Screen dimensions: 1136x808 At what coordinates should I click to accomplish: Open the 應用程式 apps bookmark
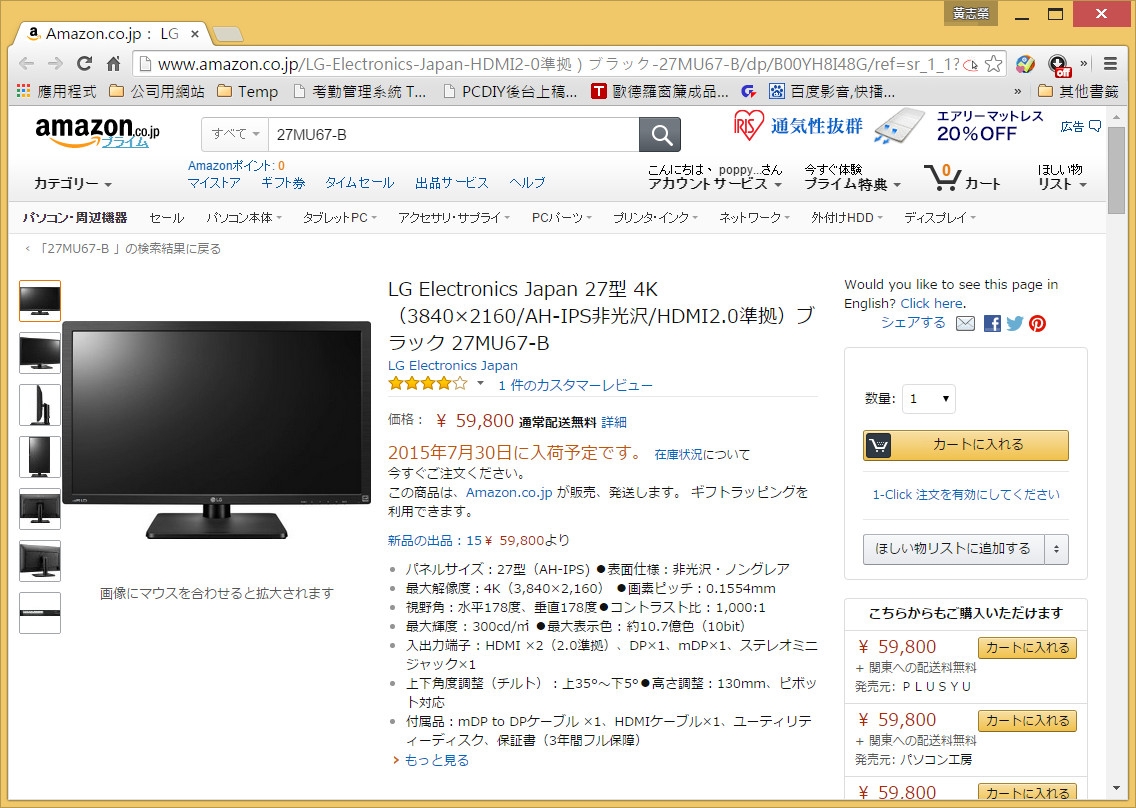click(x=56, y=91)
